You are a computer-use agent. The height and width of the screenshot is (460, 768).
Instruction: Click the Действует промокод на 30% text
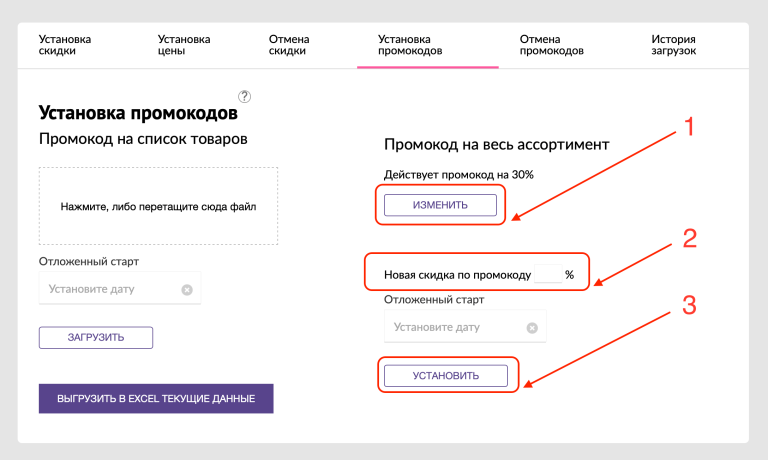(x=459, y=174)
